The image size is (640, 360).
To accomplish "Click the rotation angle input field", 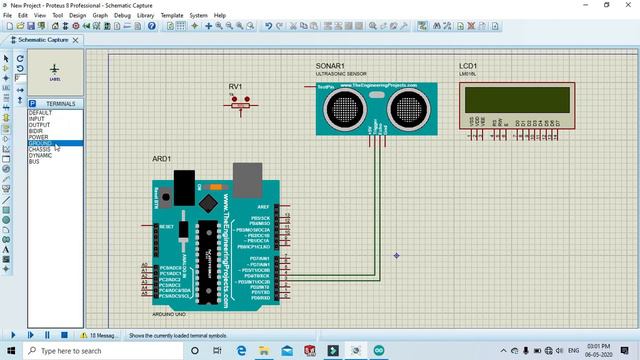I will pos(20,78).
